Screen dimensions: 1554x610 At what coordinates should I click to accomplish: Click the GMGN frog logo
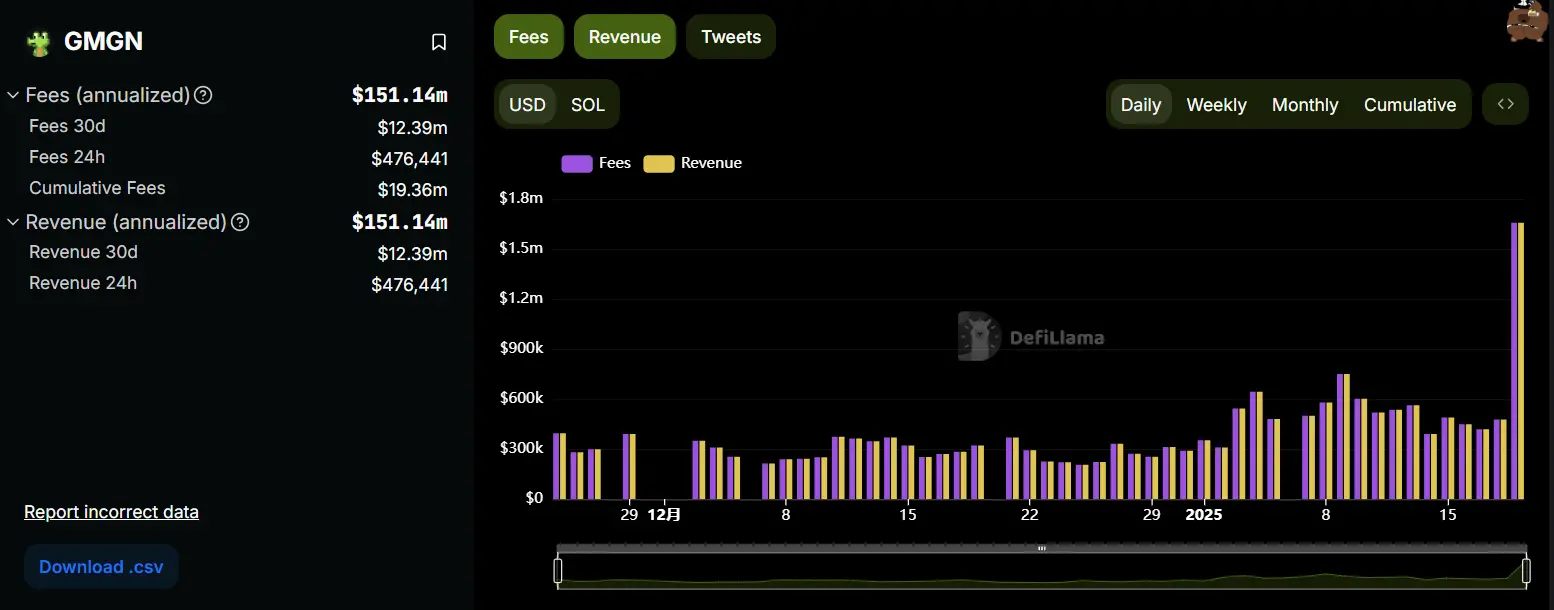tap(39, 42)
